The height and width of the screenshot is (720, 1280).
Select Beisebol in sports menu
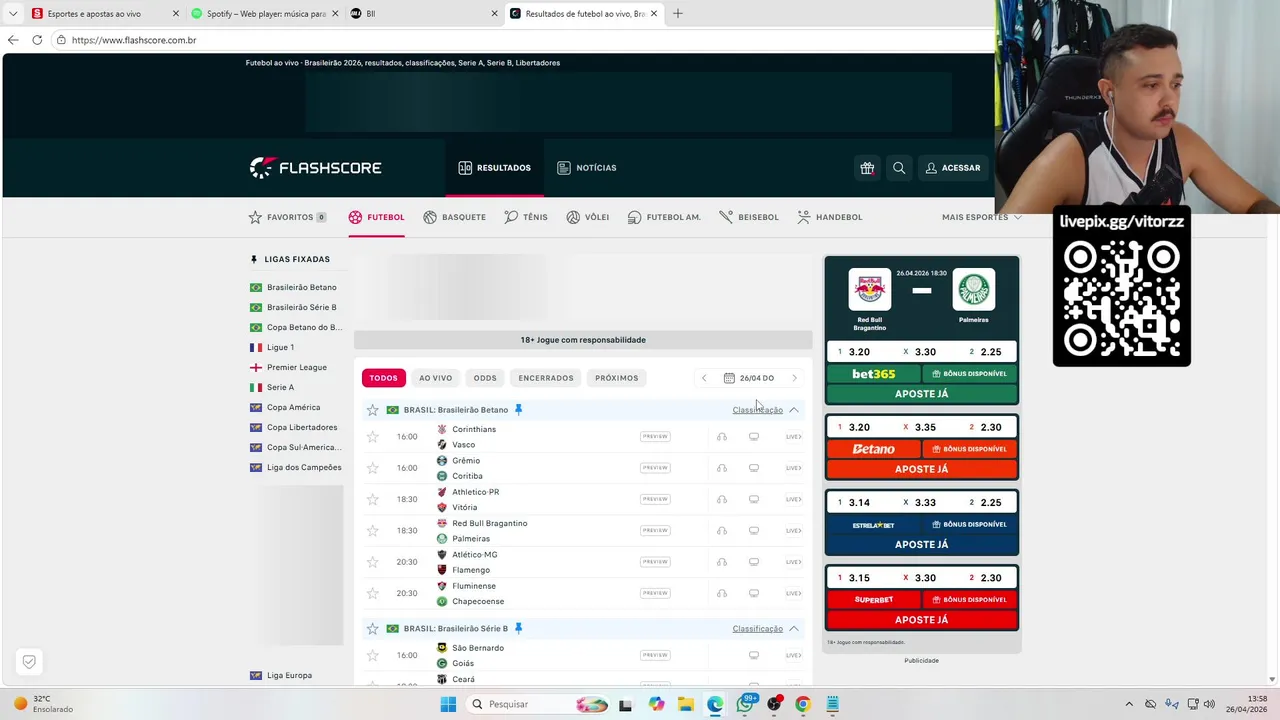(749, 217)
